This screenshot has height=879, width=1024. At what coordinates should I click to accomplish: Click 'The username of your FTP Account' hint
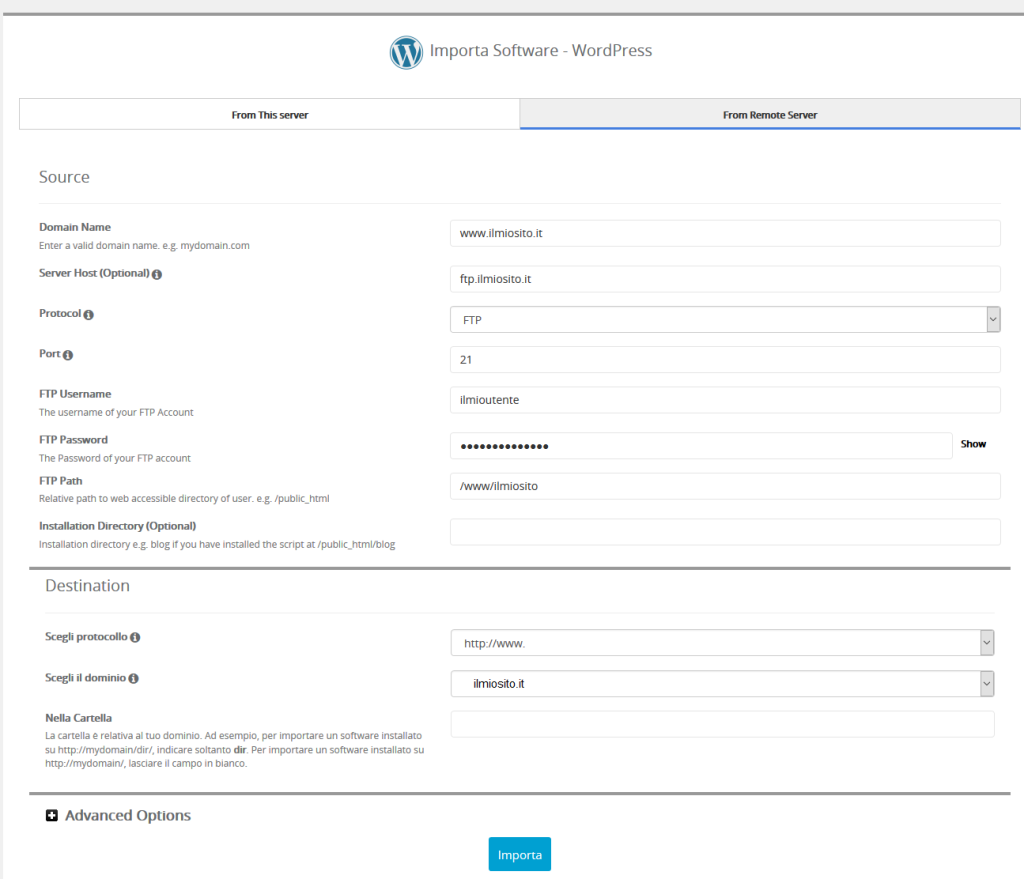click(x=116, y=413)
